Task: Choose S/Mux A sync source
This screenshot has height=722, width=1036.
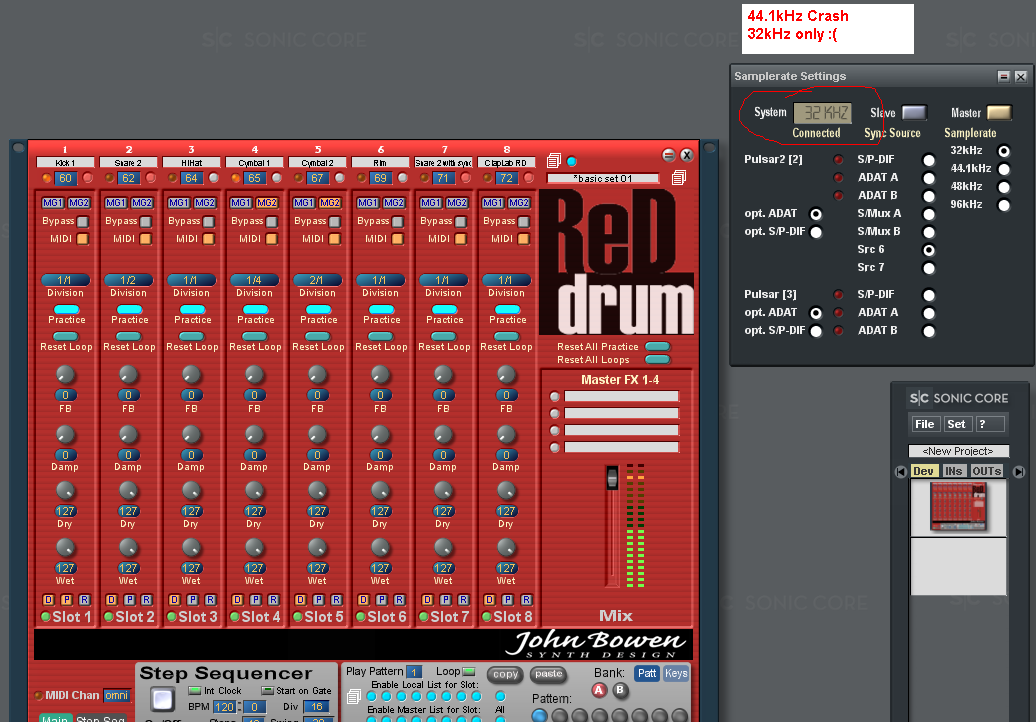Action: (929, 214)
